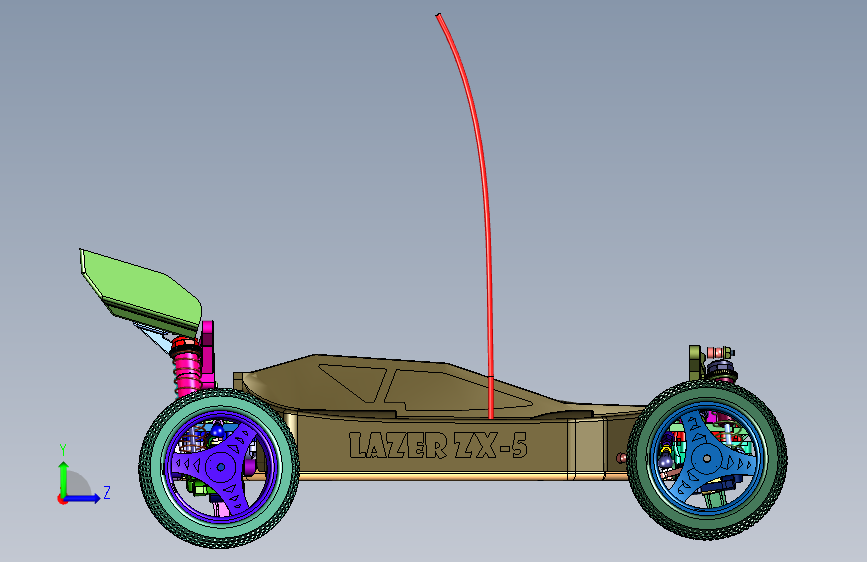Image resolution: width=867 pixels, height=562 pixels.
Task: Click the red origin point of the axis triad
Action: point(62,499)
